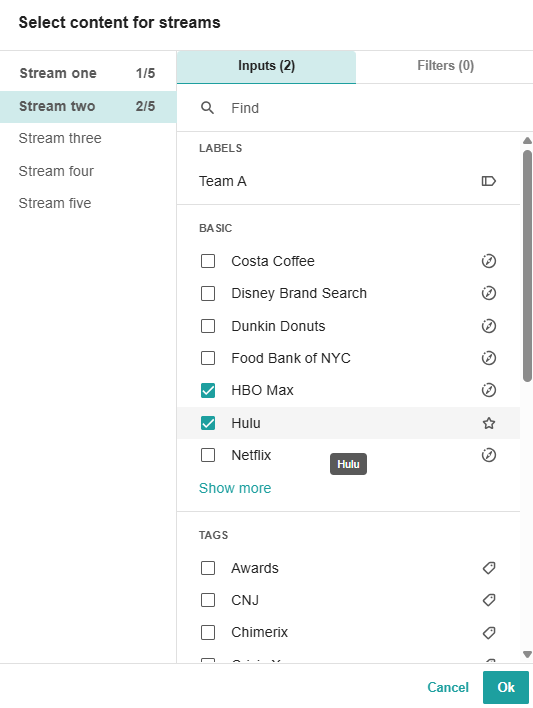Click the tag icon next to Awards

click(488, 568)
